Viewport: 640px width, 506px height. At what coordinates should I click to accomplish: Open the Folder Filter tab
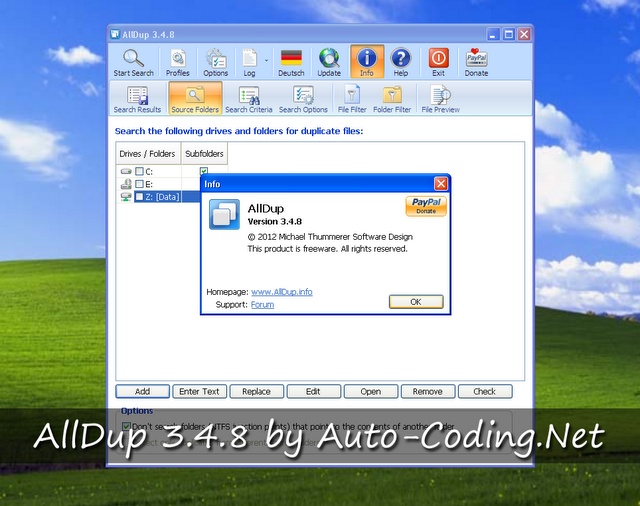392,98
